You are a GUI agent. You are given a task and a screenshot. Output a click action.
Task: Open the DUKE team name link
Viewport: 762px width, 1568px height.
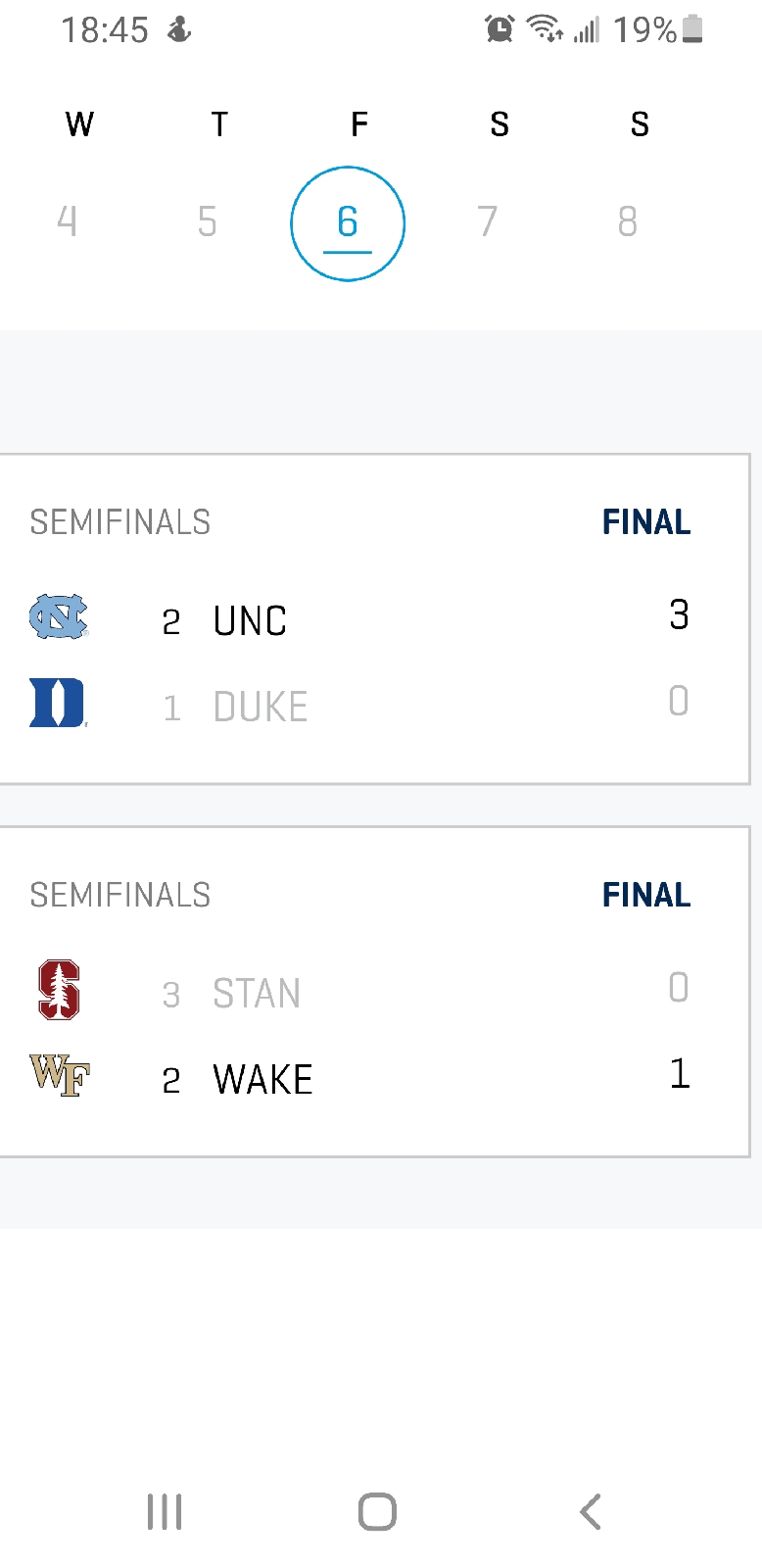pos(261,707)
